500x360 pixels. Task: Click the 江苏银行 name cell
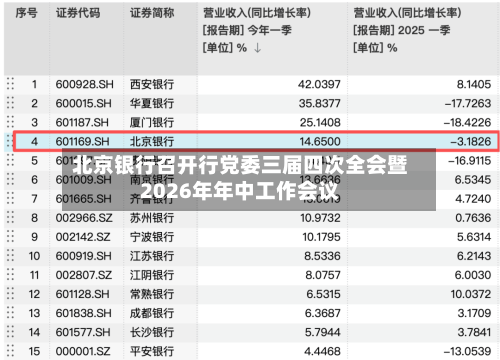click(x=152, y=256)
